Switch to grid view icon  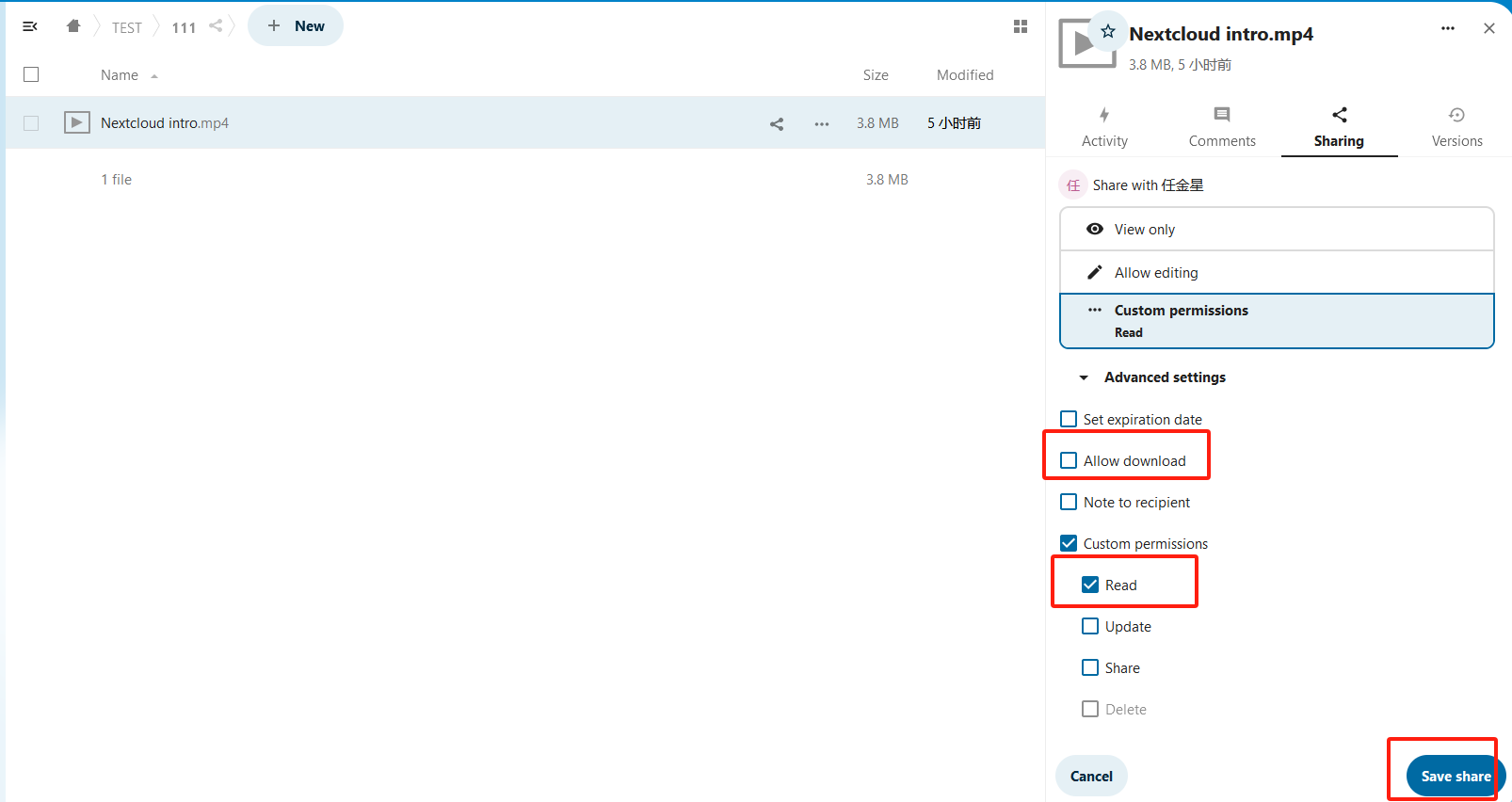(x=1020, y=26)
